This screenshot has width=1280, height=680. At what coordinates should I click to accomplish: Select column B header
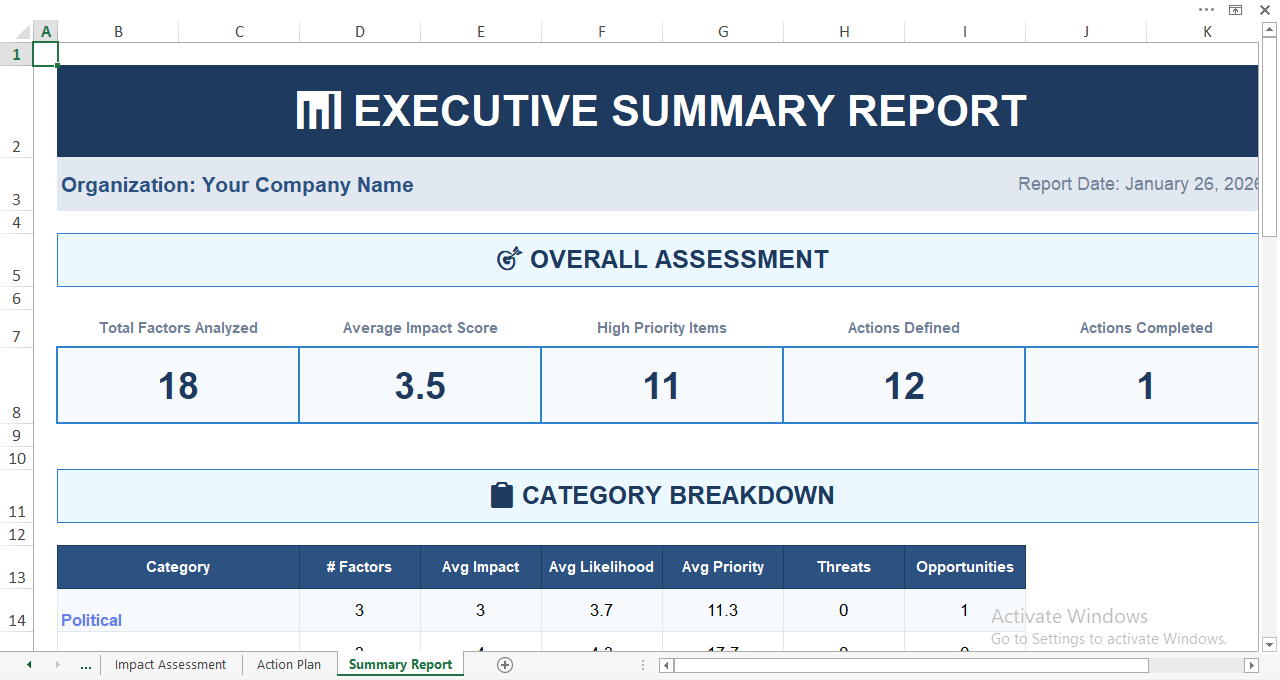[x=118, y=32]
